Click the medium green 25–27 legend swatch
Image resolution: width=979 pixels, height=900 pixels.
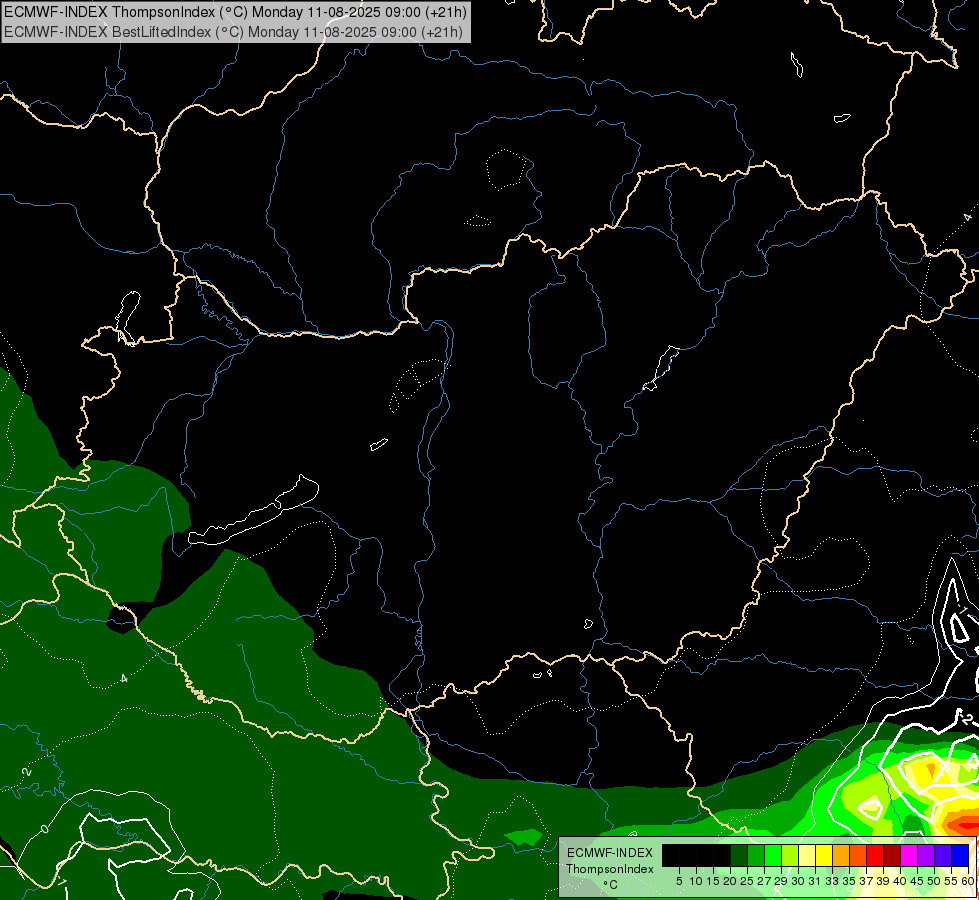pyautogui.click(x=755, y=856)
